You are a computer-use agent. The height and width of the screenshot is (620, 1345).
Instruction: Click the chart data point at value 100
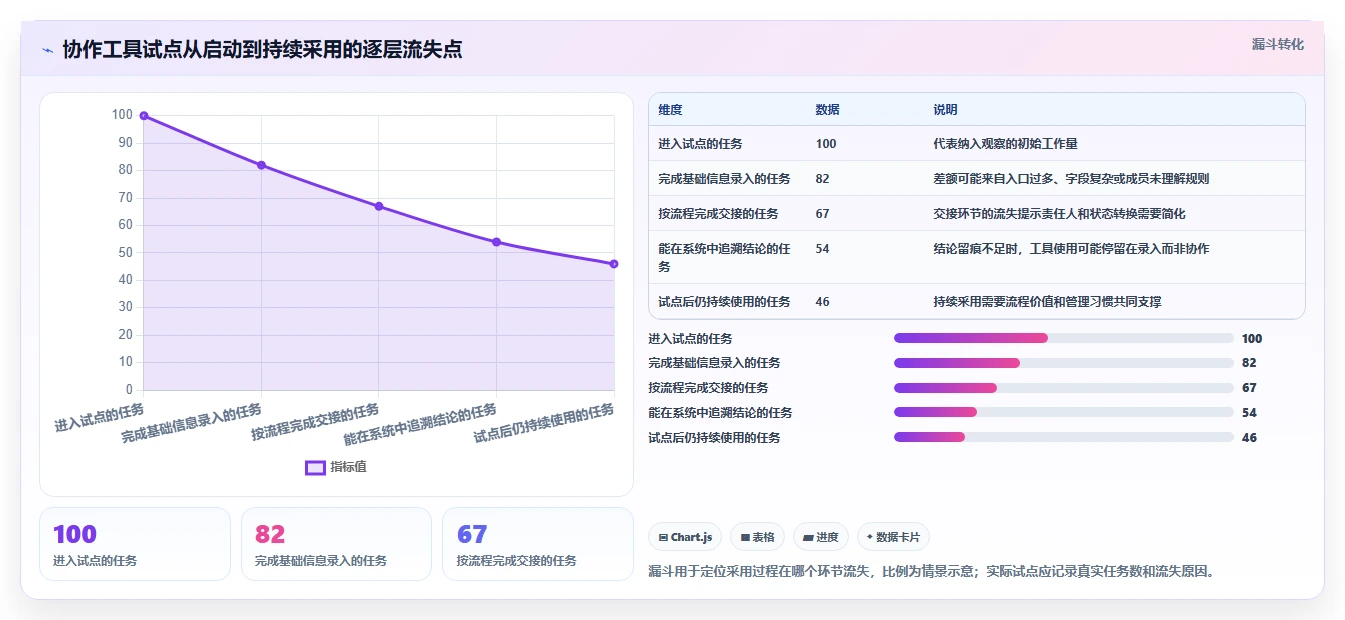[144, 116]
